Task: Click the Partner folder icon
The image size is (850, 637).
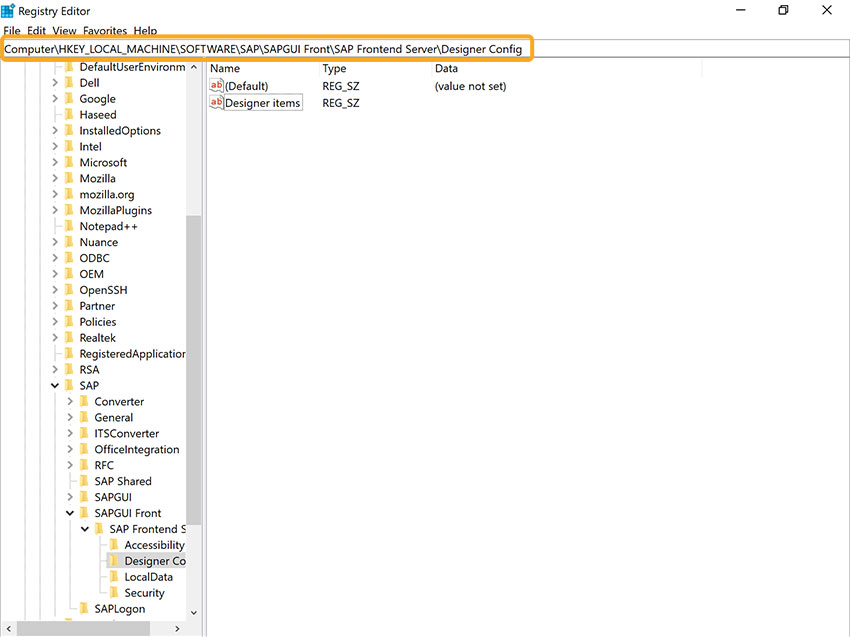Action: (x=69, y=306)
